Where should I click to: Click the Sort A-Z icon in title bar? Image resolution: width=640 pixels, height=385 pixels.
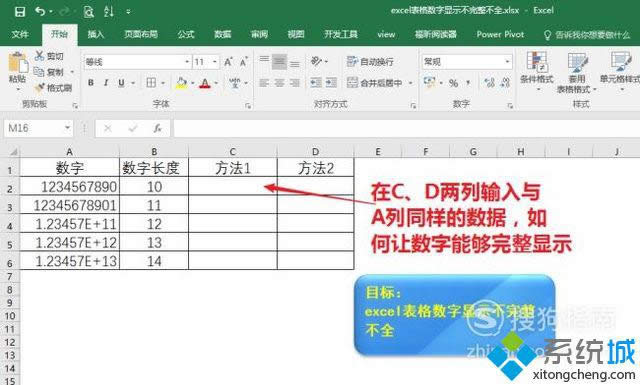109,11
